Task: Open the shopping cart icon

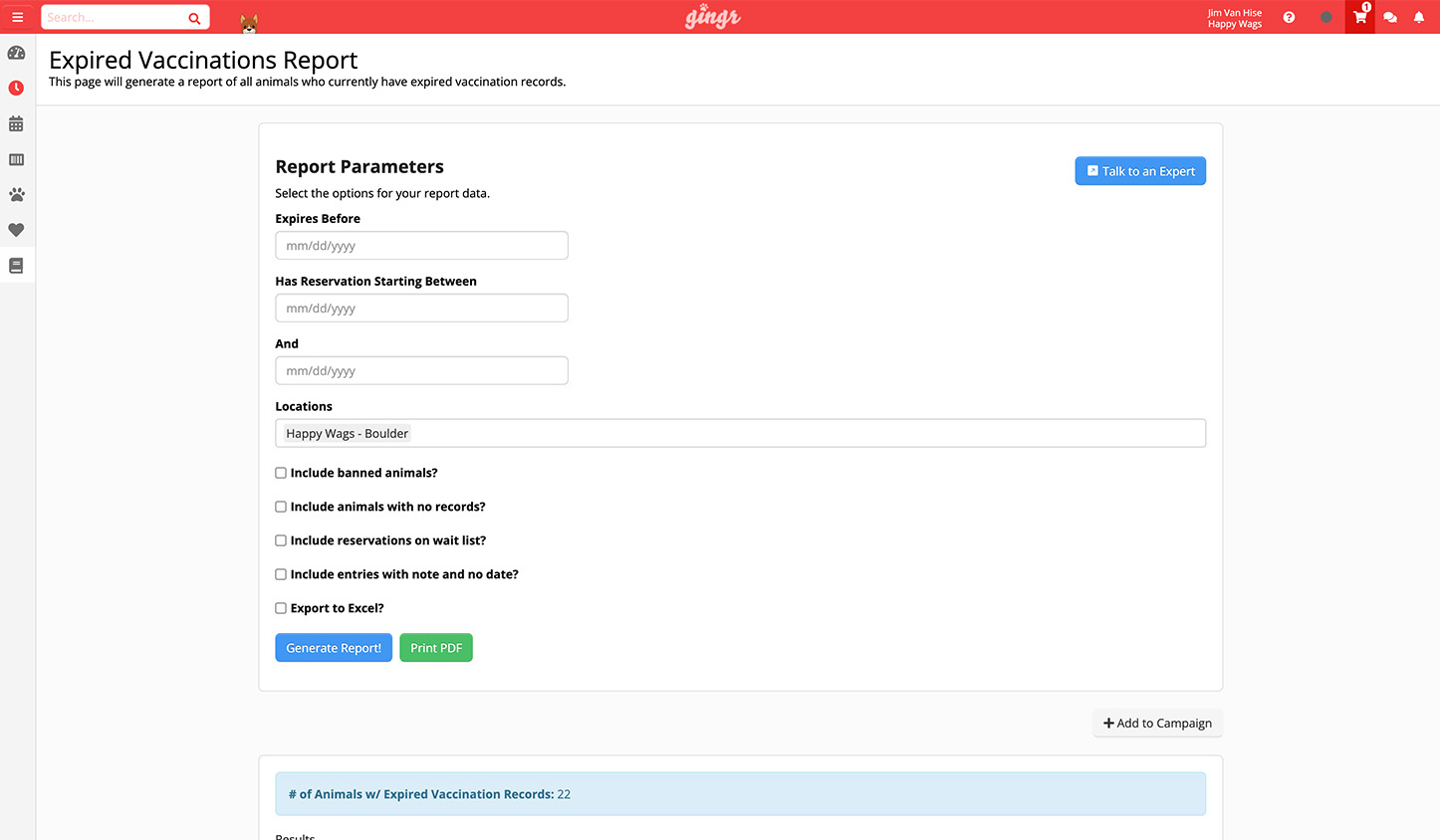Action: click(x=1359, y=17)
